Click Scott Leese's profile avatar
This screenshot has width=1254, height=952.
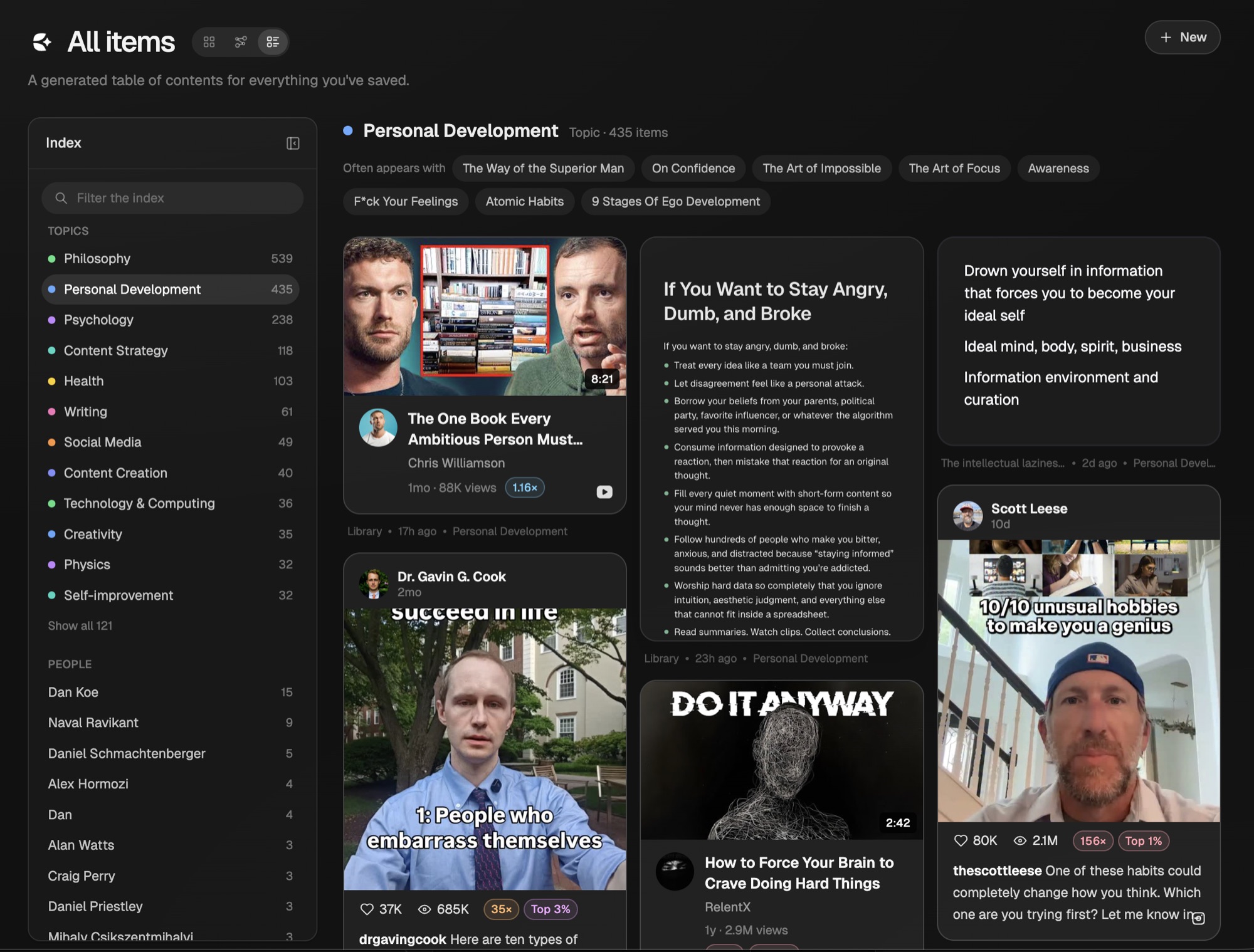(967, 516)
